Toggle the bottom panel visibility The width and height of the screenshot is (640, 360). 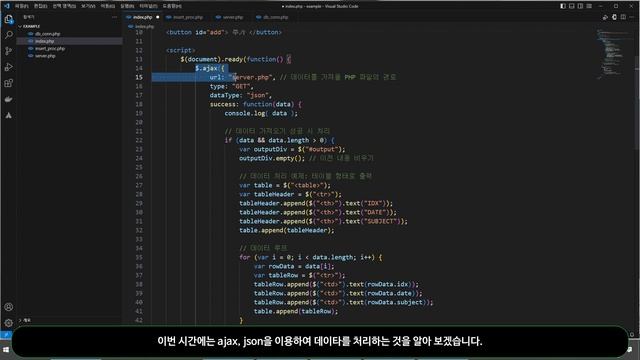(571, 6)
